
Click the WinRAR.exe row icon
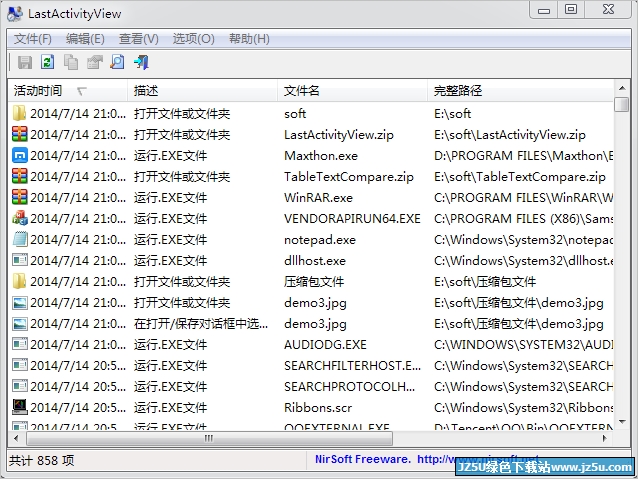pos(20,197)
